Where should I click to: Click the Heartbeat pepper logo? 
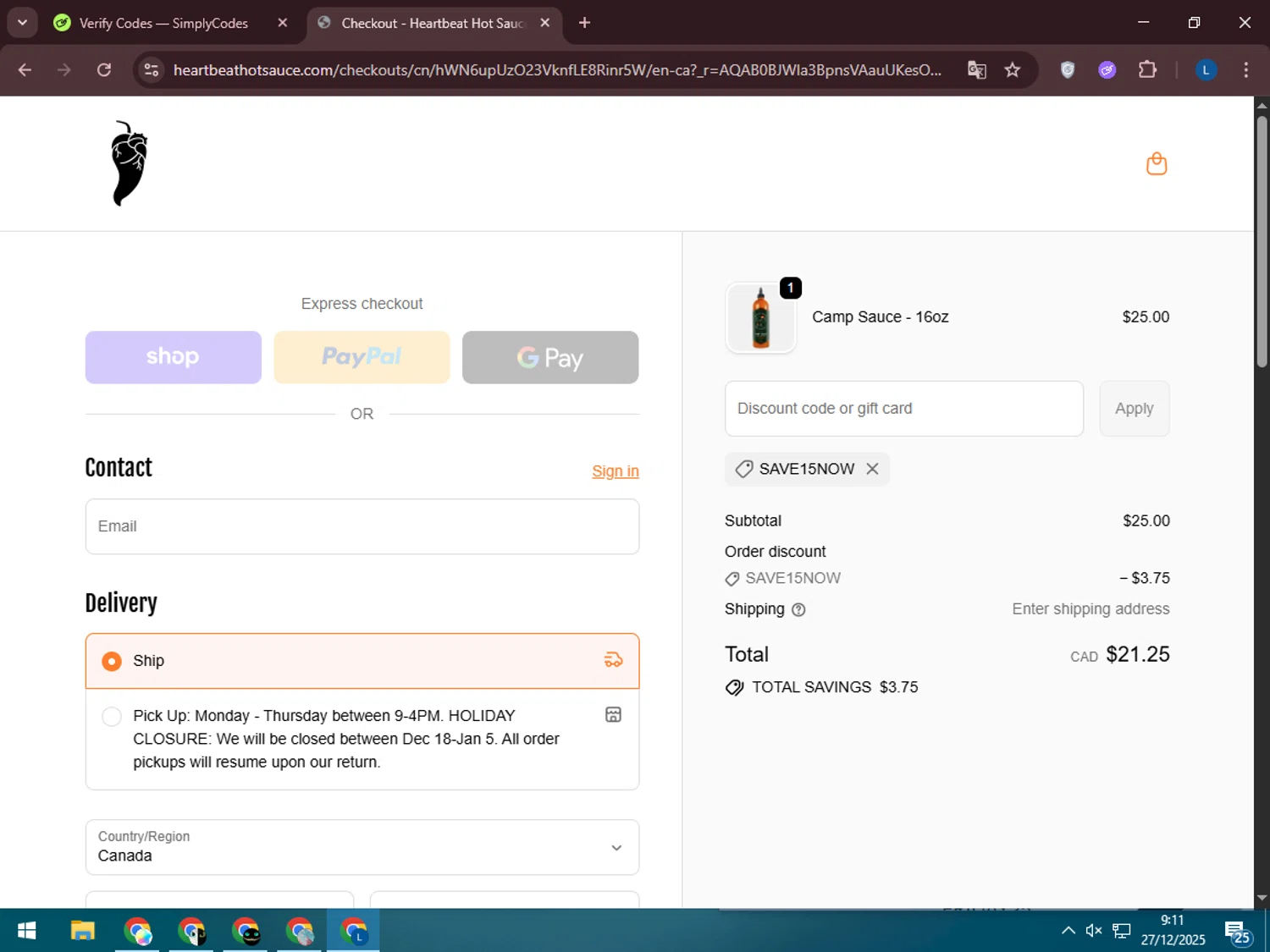coord(130,163)
